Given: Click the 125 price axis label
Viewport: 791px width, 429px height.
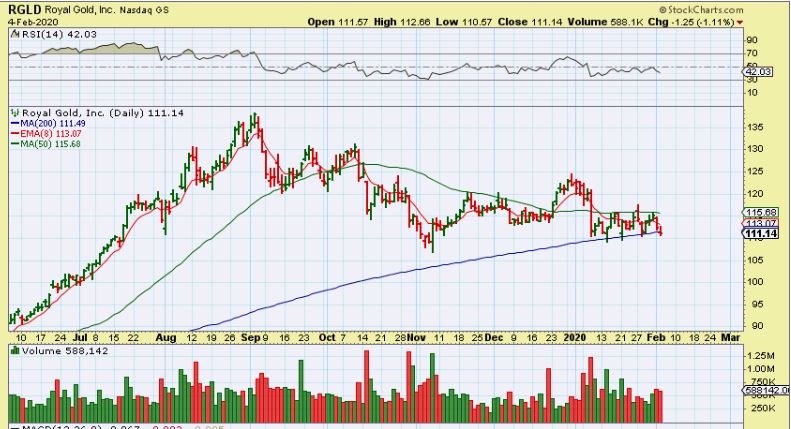Looking at the screenshot, I should [x=754, y=172].
